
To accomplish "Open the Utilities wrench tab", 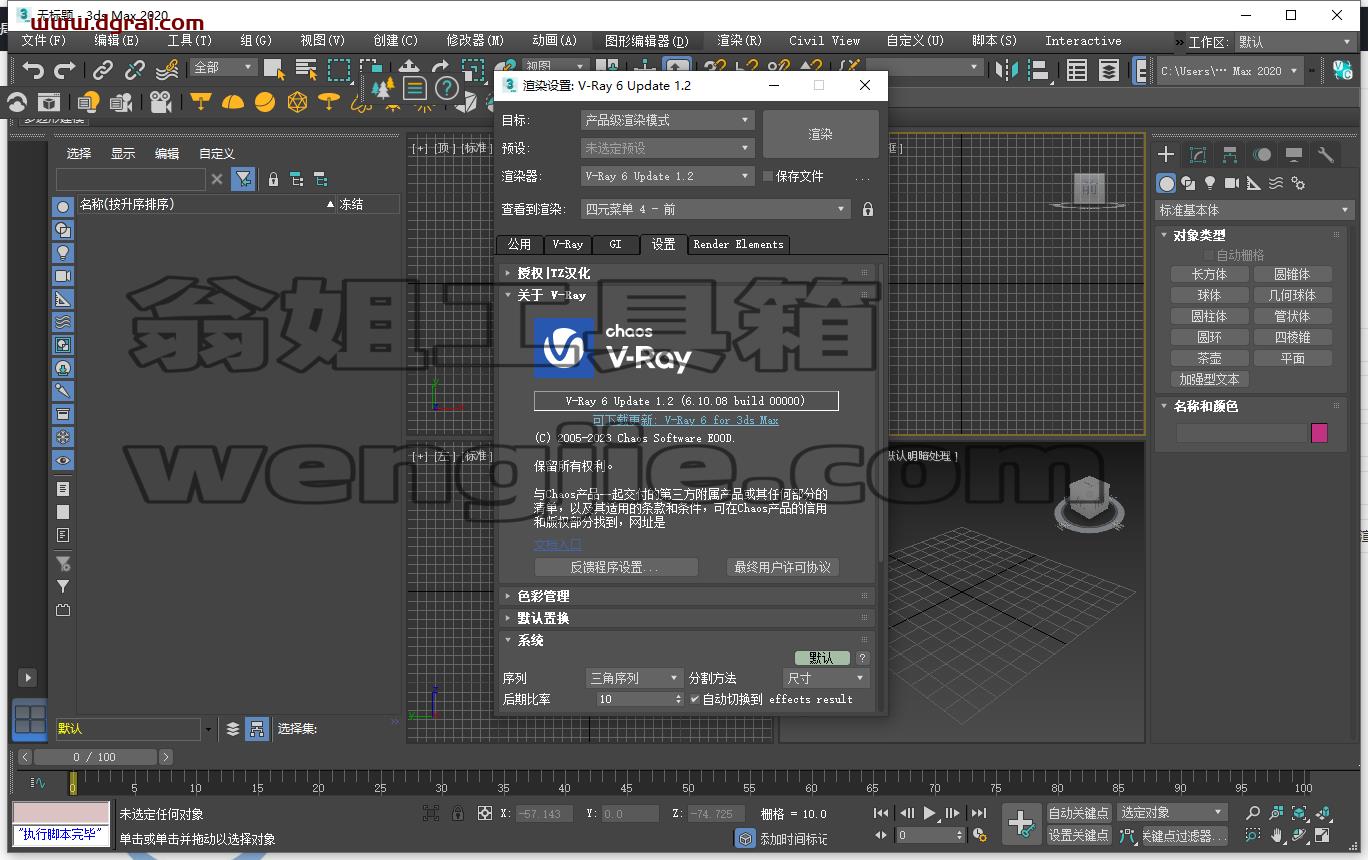I will click(x=1326, y=154).
